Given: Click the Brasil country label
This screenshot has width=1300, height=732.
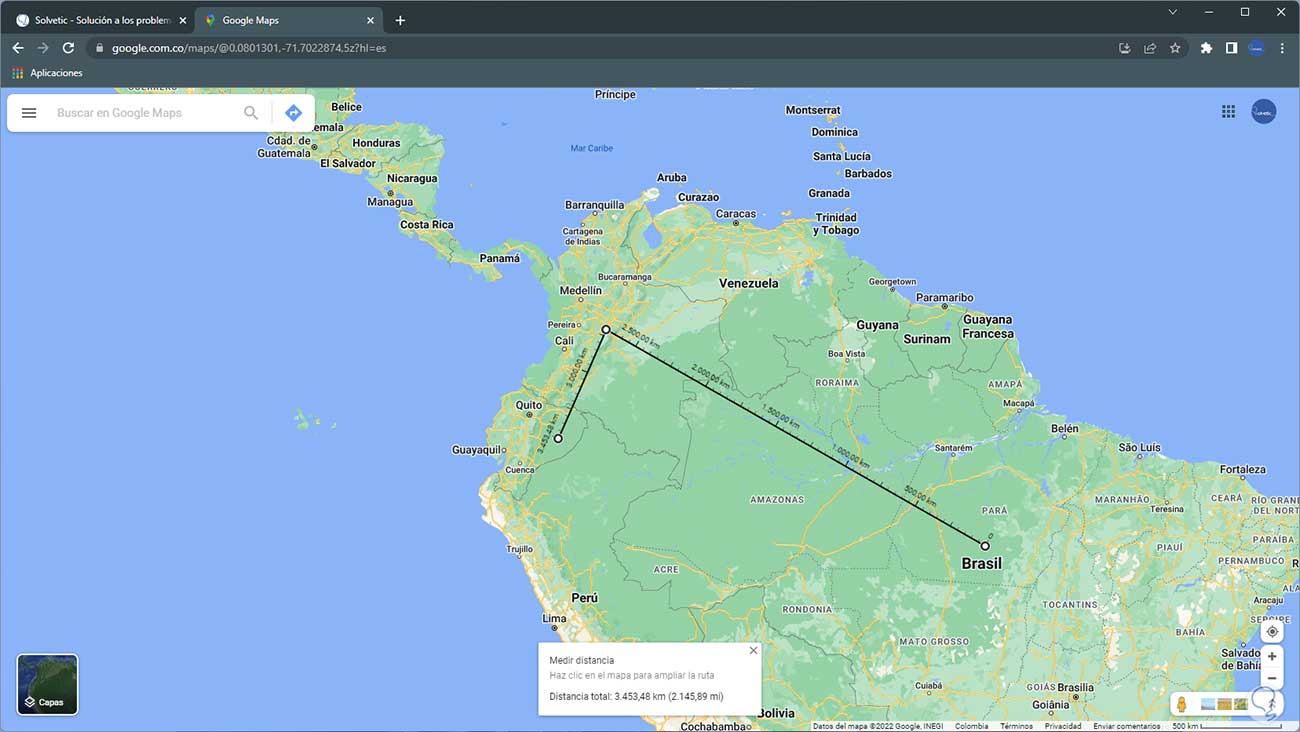Looking at the screenshot, I should click(x=982, y=564).
